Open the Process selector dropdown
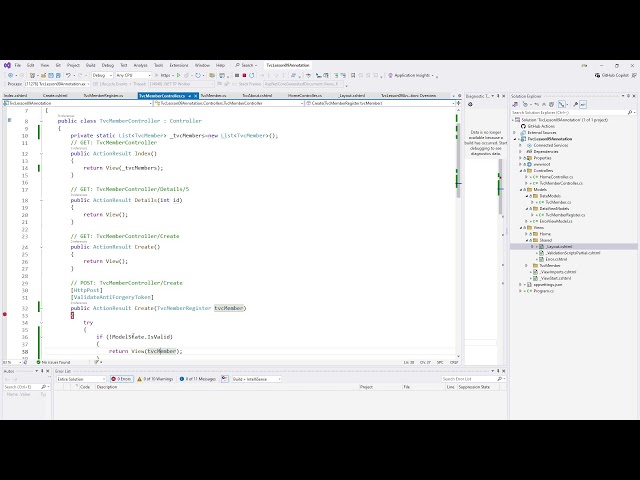The width and height of the screenshot is (640, 480). 57,84
